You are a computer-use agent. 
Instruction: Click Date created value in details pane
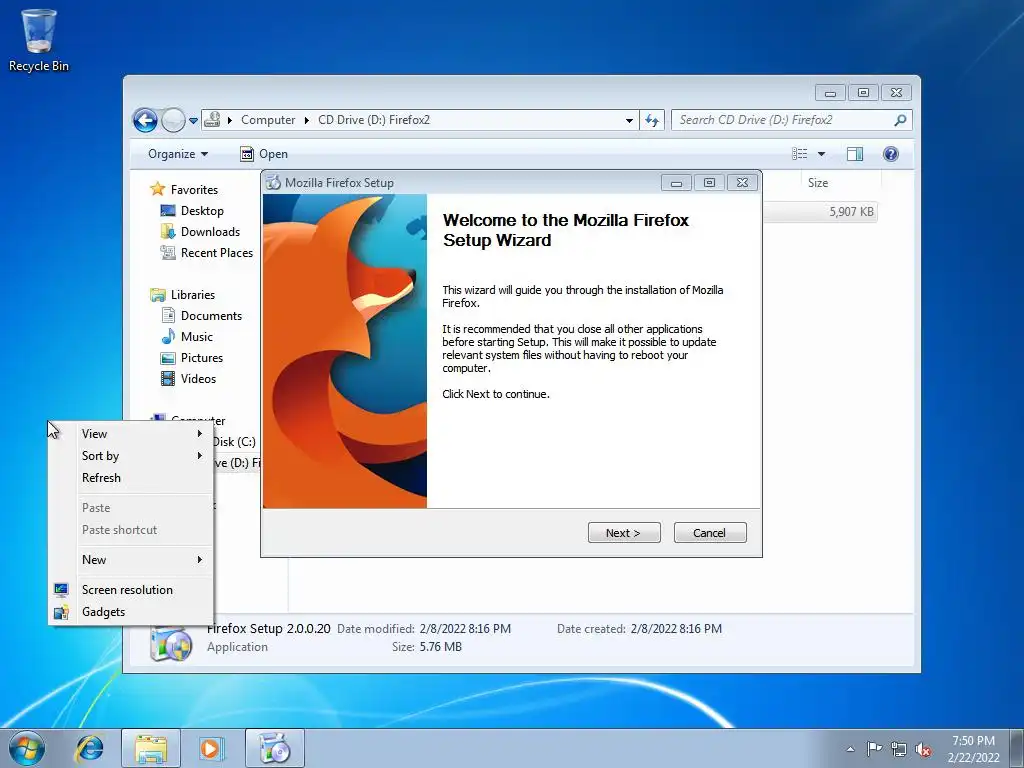coord(676,630)
